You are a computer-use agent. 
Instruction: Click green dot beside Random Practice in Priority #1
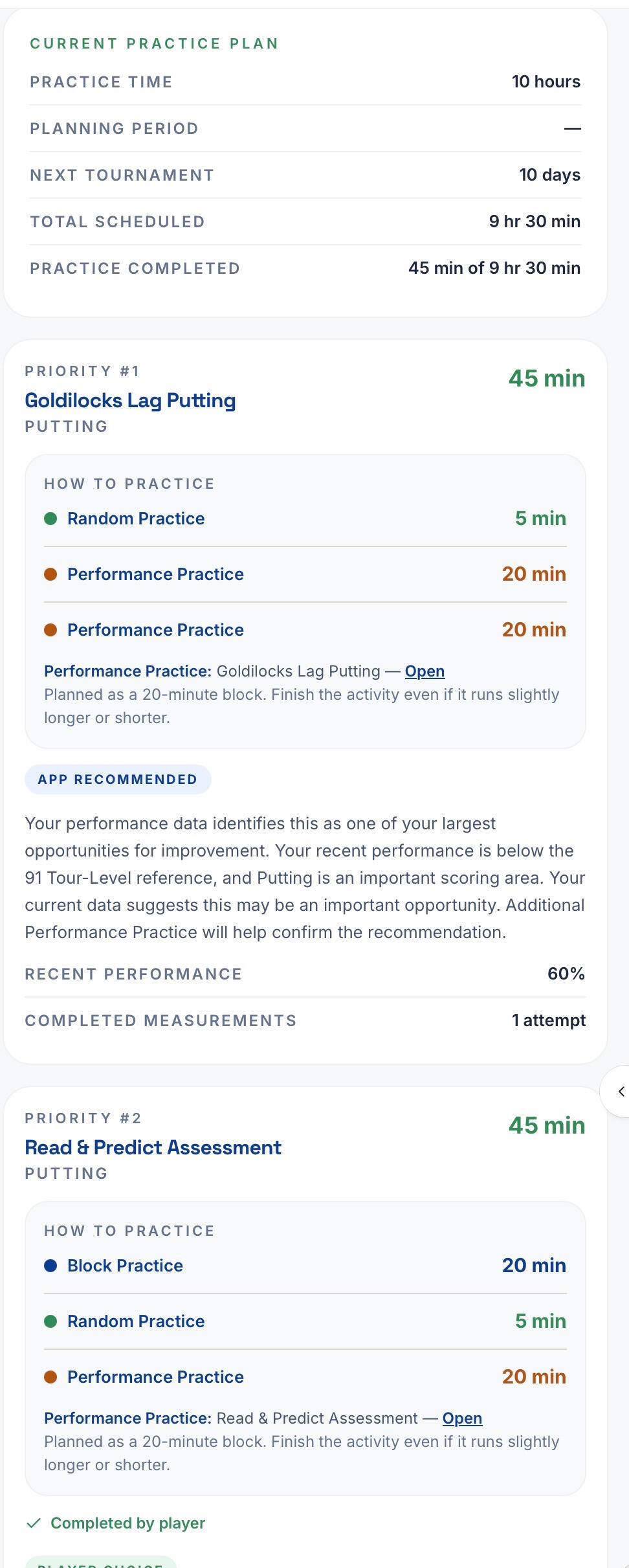point(50,519)
